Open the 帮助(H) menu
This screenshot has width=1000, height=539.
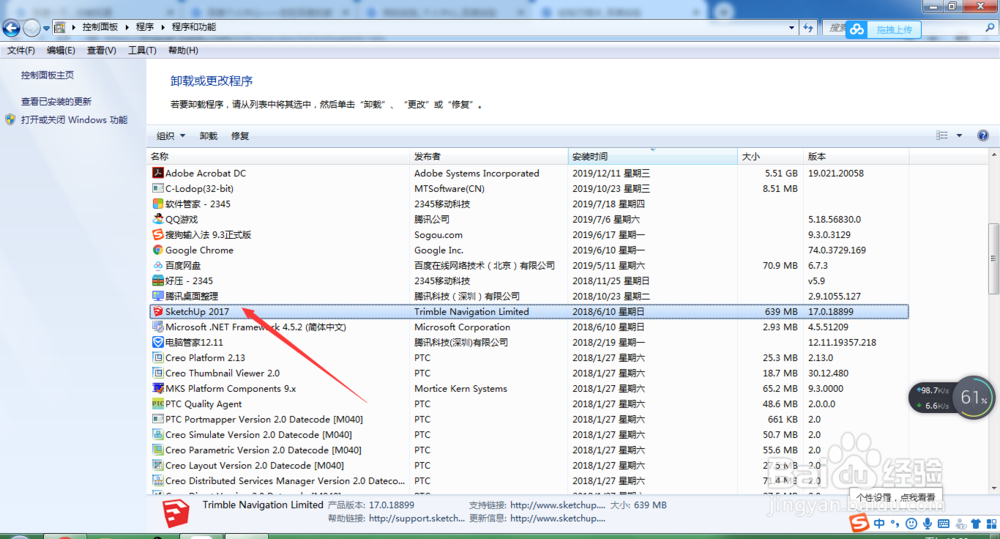coord(183,50)
